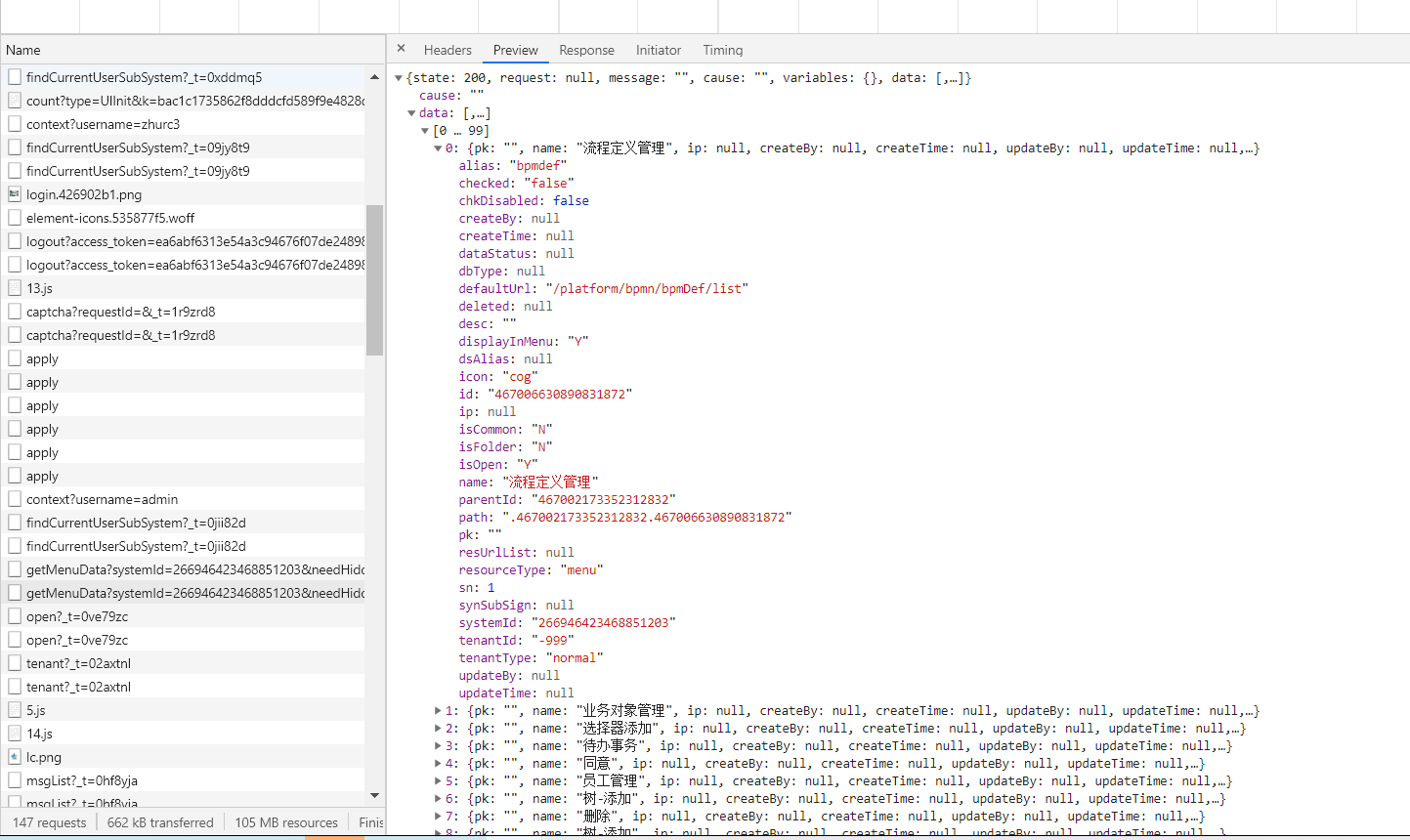Select the captcha?requestId request entry

coord(120,312)
